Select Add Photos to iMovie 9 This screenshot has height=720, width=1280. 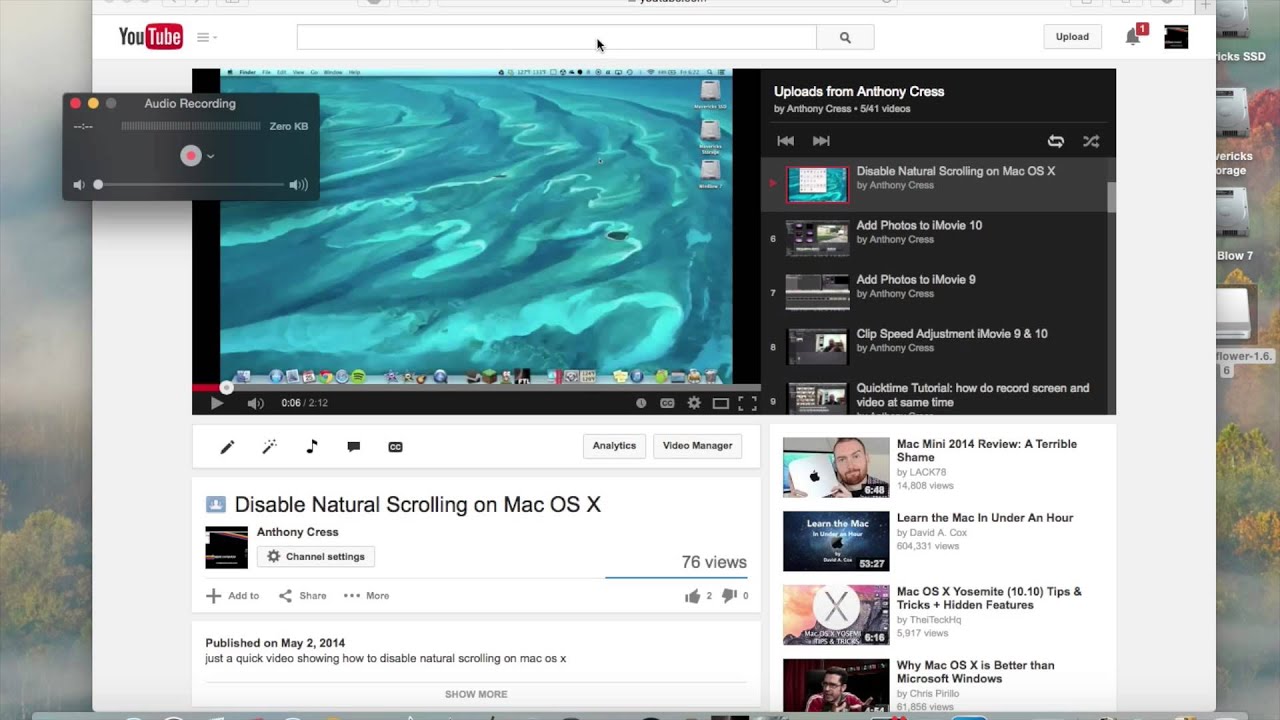pos(934,292)
